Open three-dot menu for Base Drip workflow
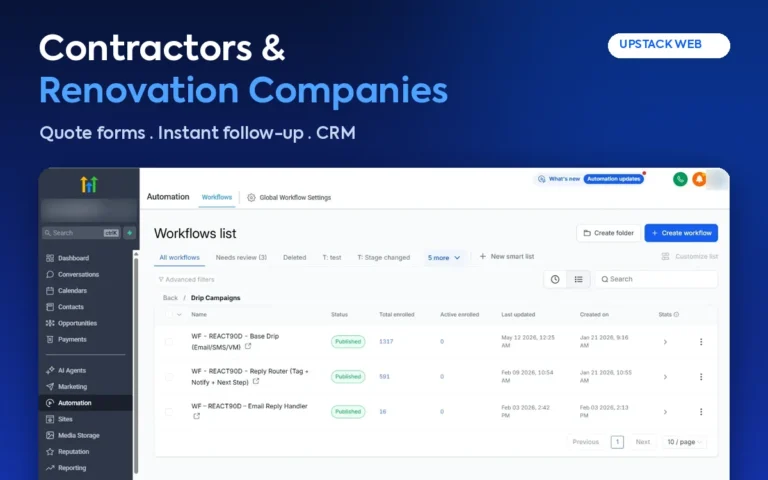Viewport: 768px width, 480px height. click(x=701, y=342)
